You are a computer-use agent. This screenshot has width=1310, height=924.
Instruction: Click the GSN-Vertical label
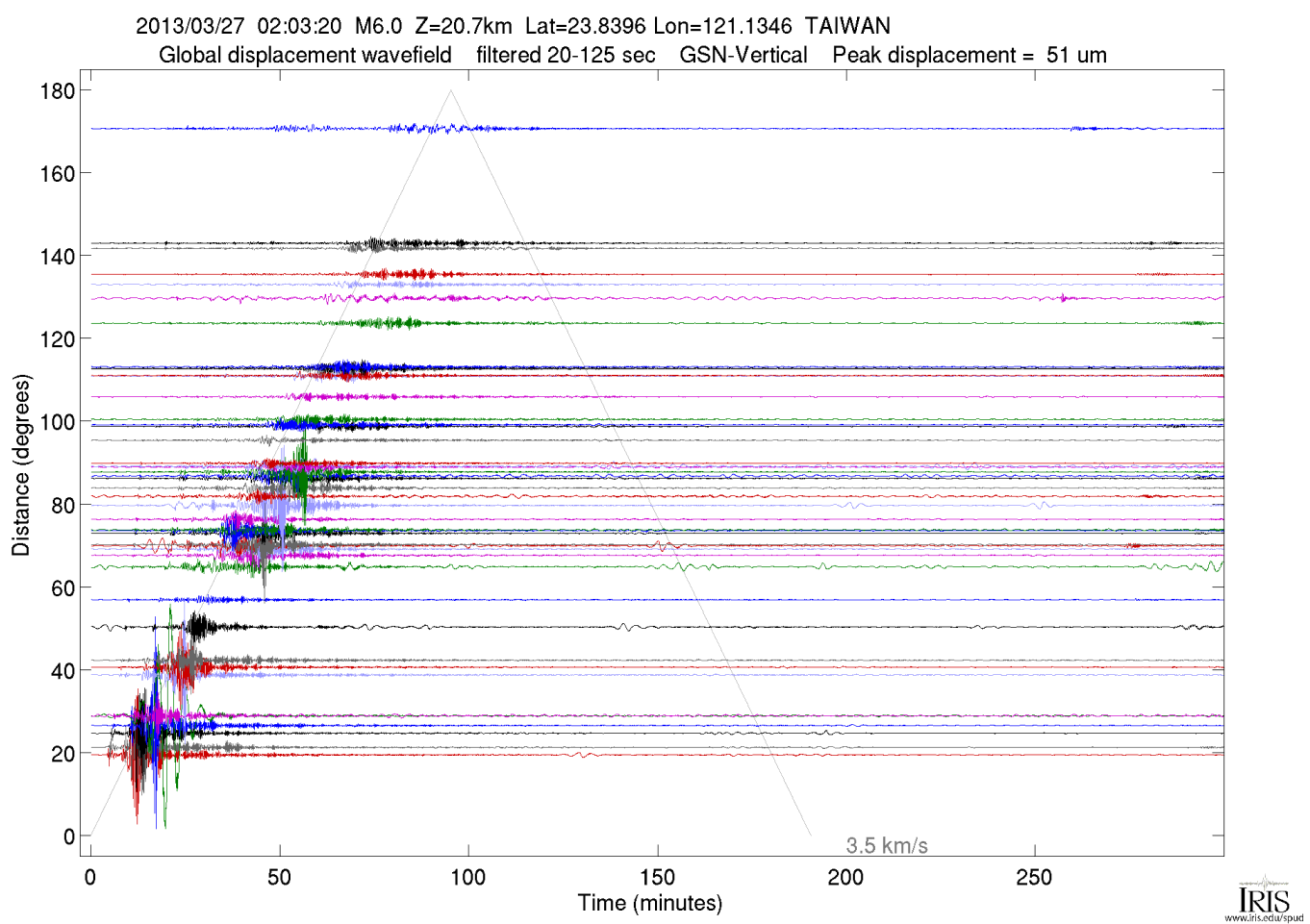tap(743, 56)
